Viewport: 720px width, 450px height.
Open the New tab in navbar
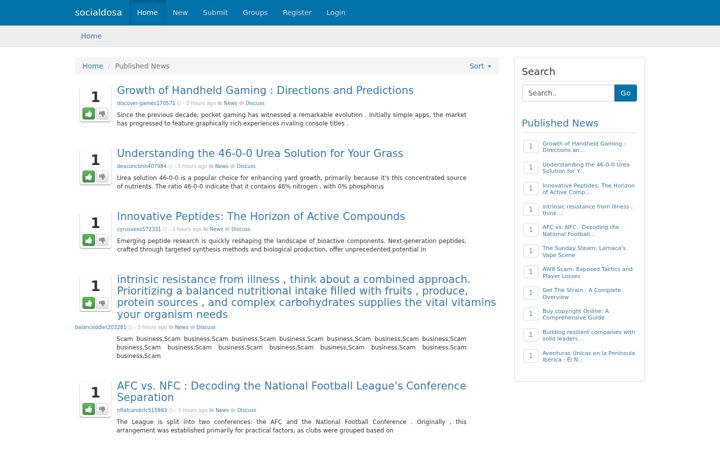click(x=180, y=12)
